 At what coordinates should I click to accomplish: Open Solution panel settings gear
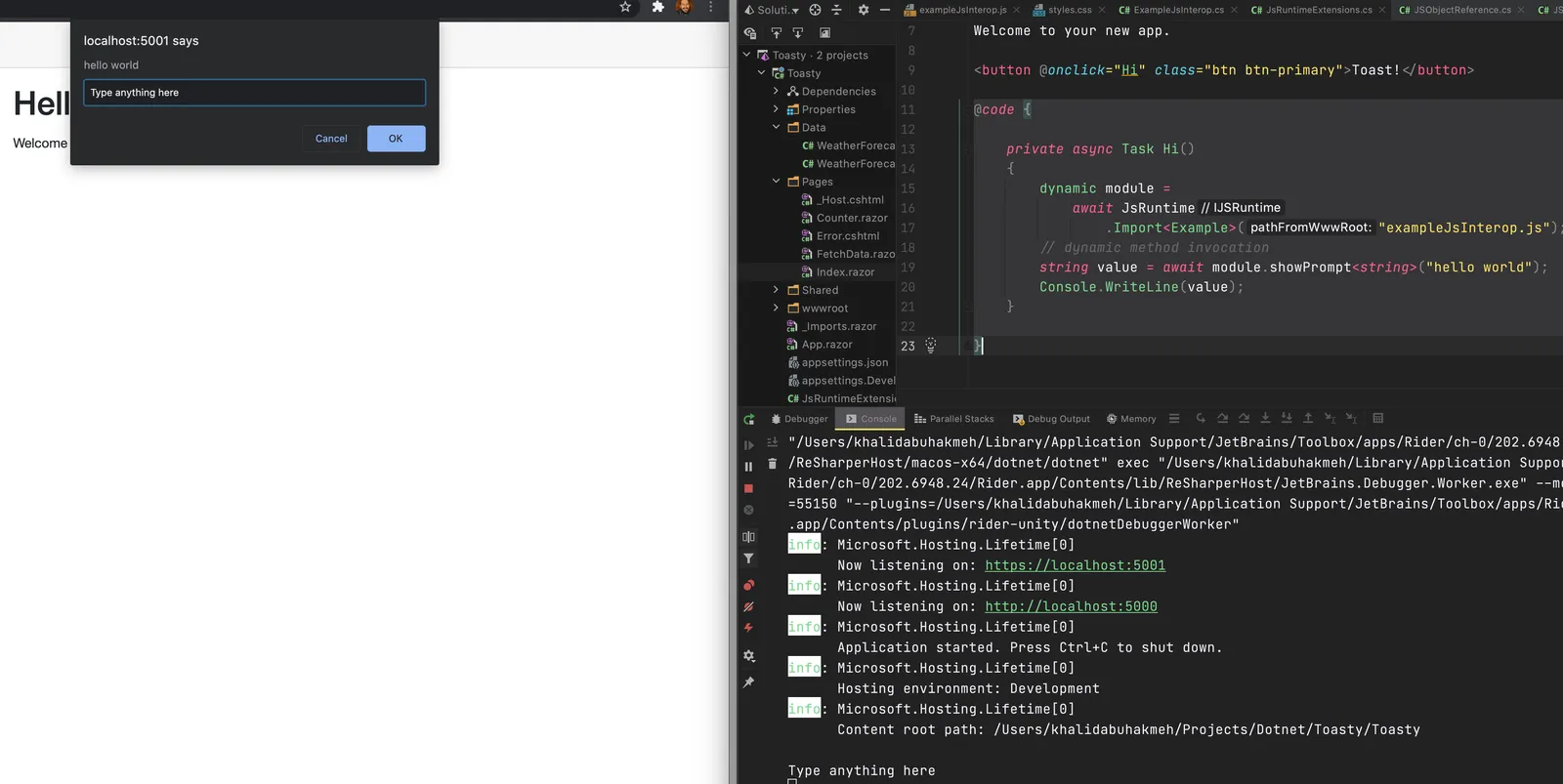[864, 10]
